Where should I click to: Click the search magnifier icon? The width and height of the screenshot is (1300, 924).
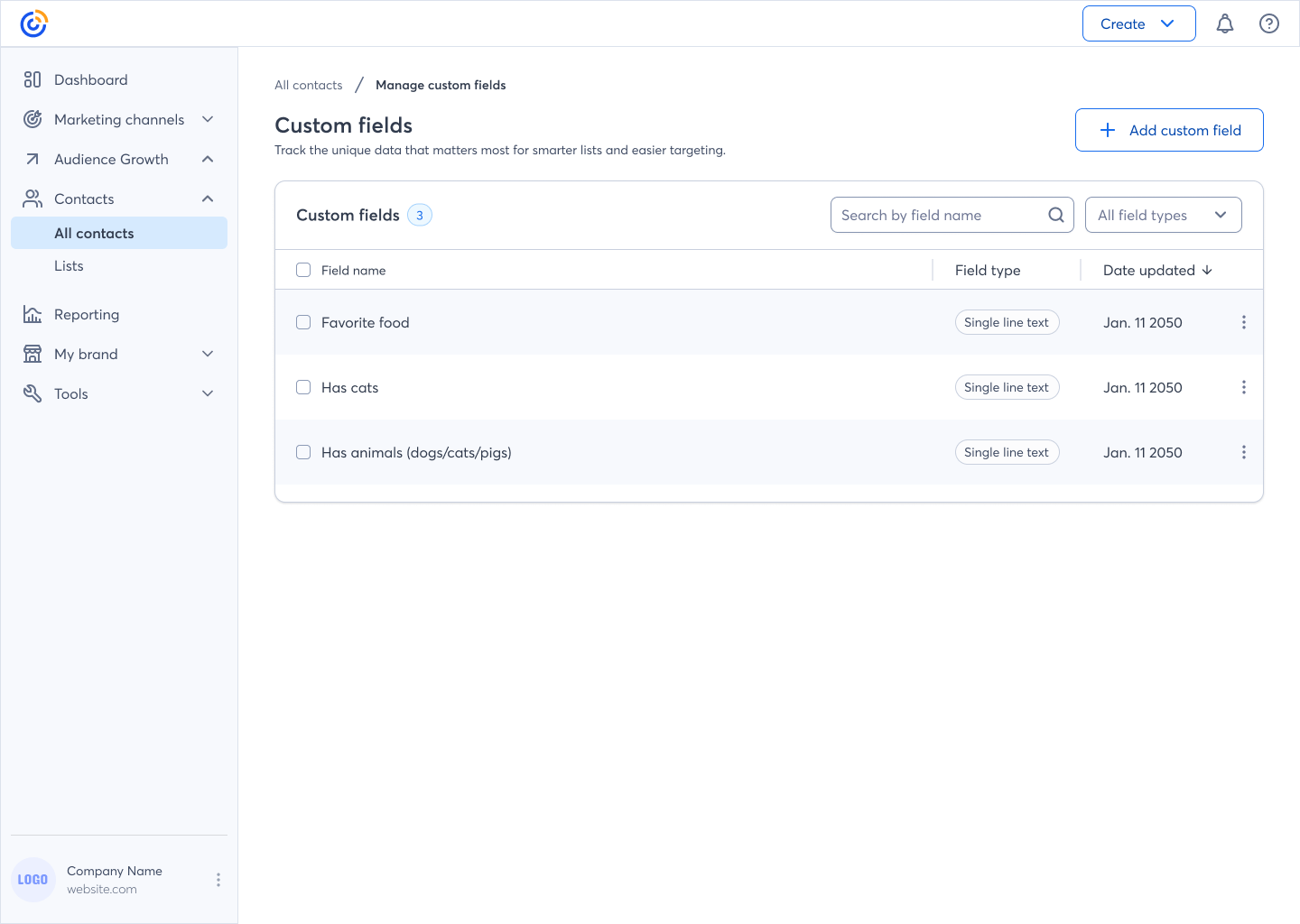point(1055,215)
